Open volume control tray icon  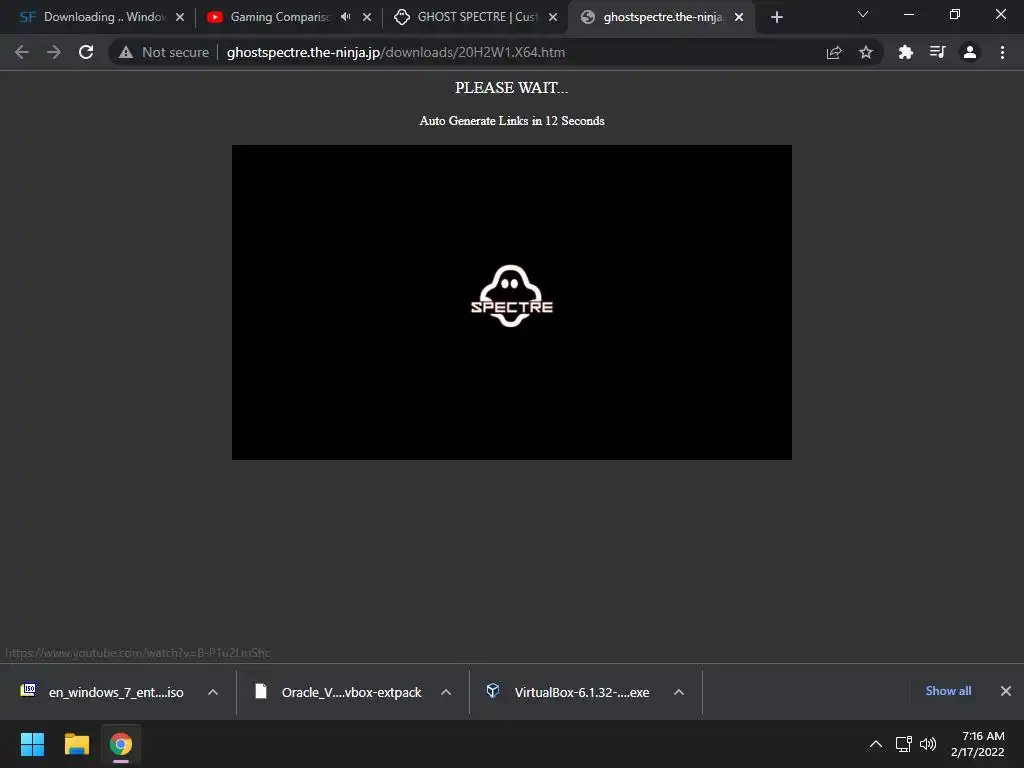click(x=928, y=744)
